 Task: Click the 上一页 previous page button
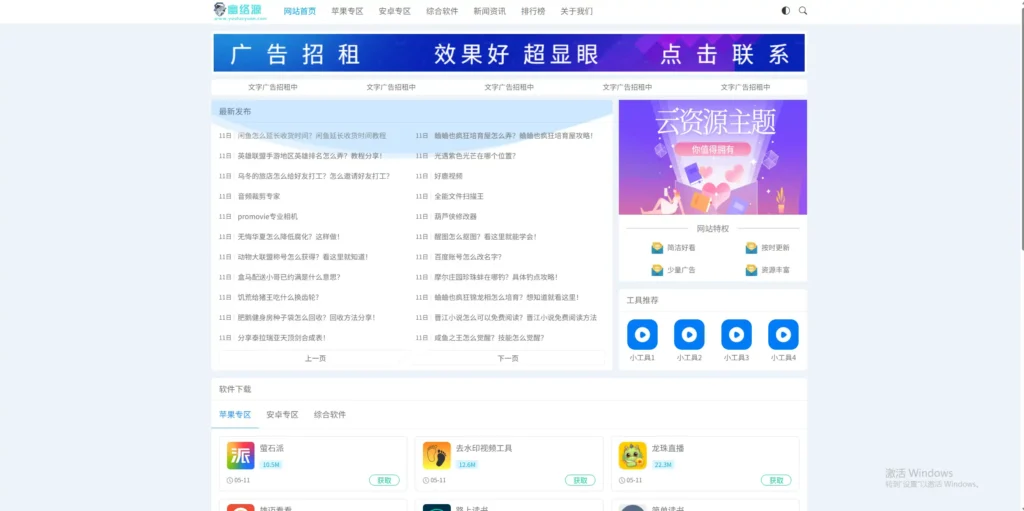pyautogui.click(x=315, y=358)
